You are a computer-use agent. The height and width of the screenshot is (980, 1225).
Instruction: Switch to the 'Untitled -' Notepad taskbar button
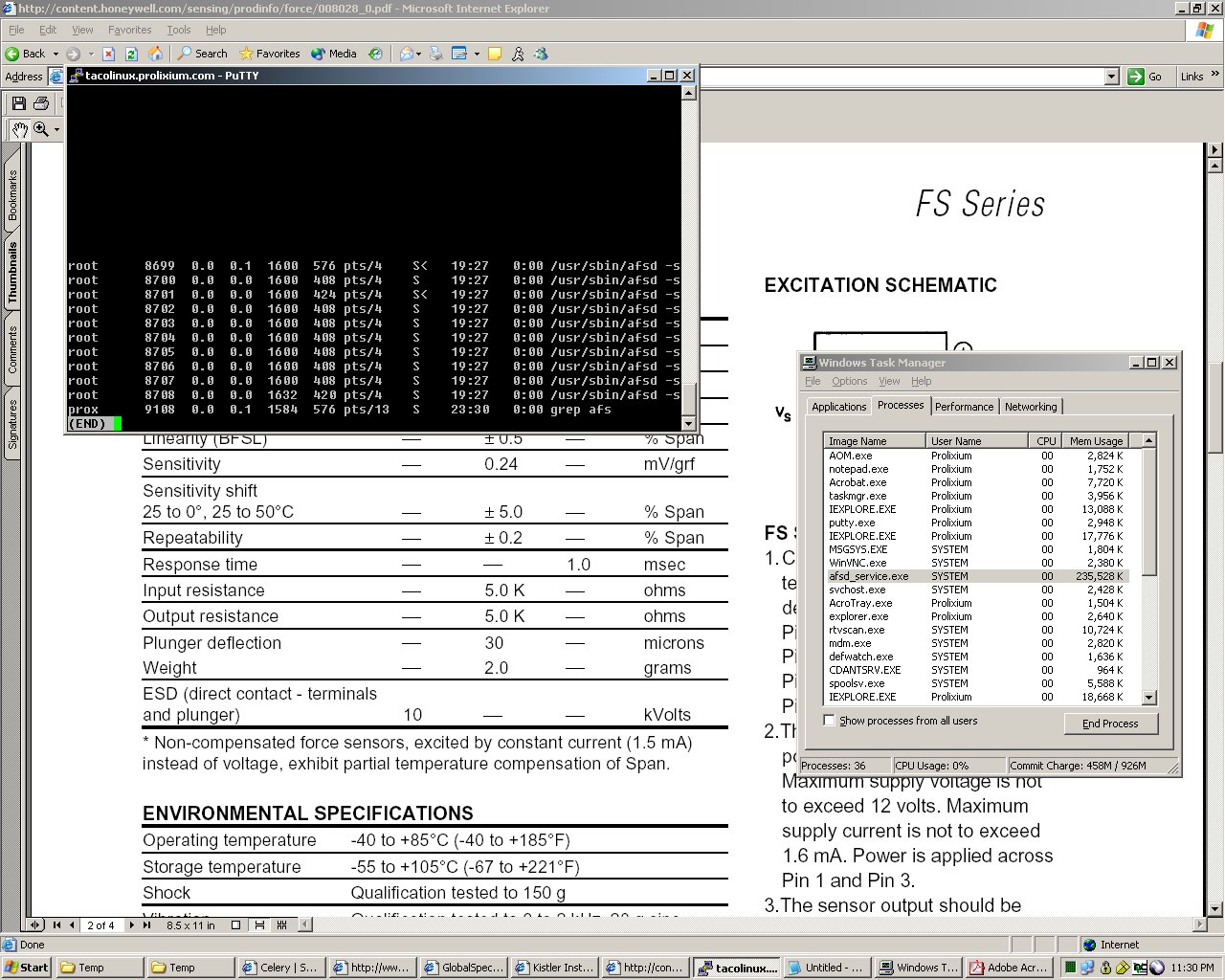(826, 968)
